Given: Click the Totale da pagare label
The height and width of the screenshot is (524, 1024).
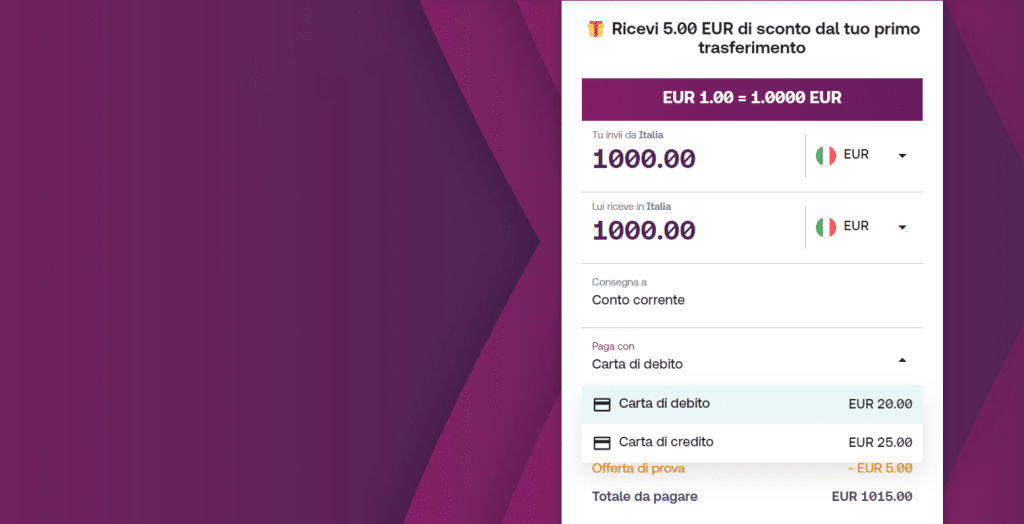Looking at the screenshot, I should coord(644,496).
